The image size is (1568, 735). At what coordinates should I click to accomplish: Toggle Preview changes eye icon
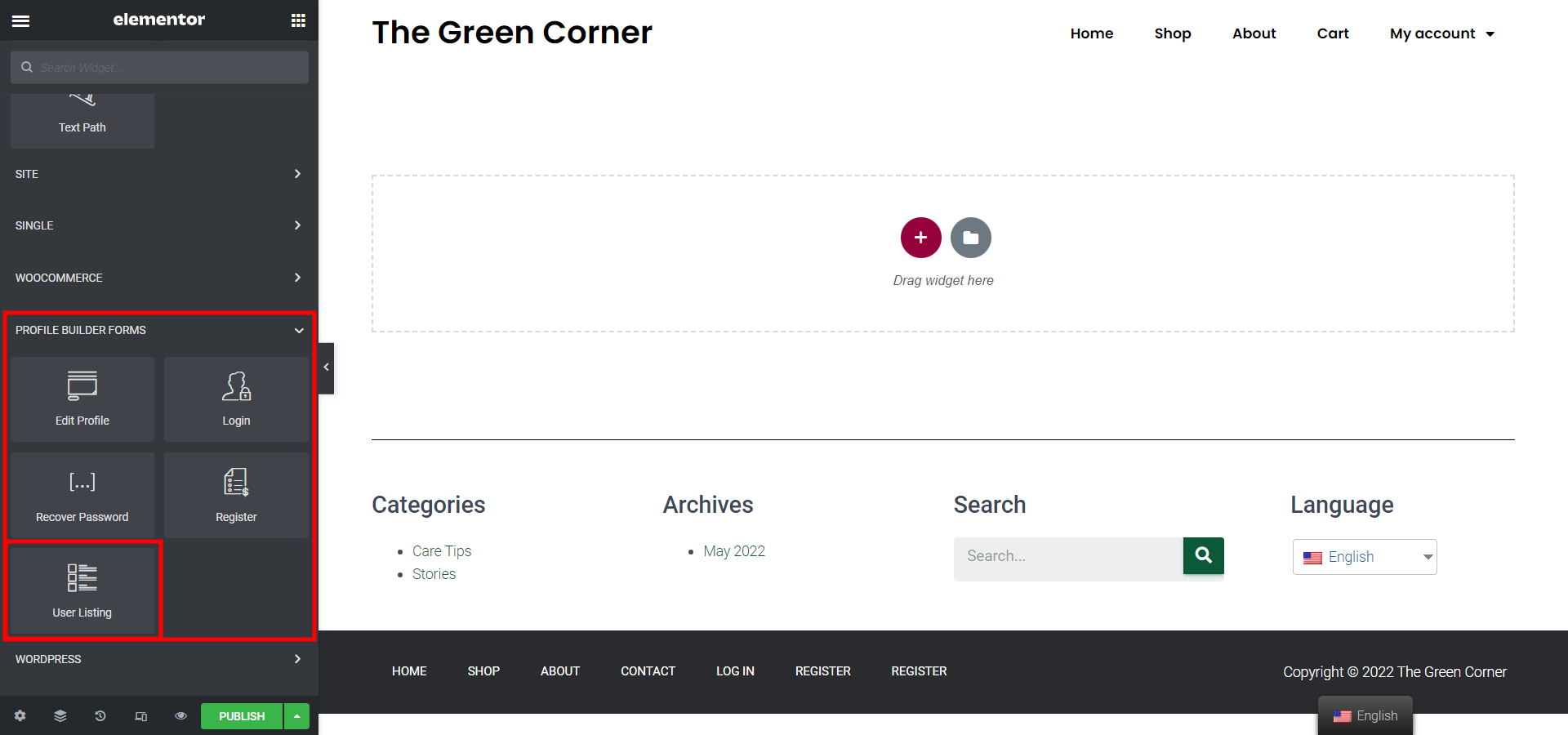(180, 715)
